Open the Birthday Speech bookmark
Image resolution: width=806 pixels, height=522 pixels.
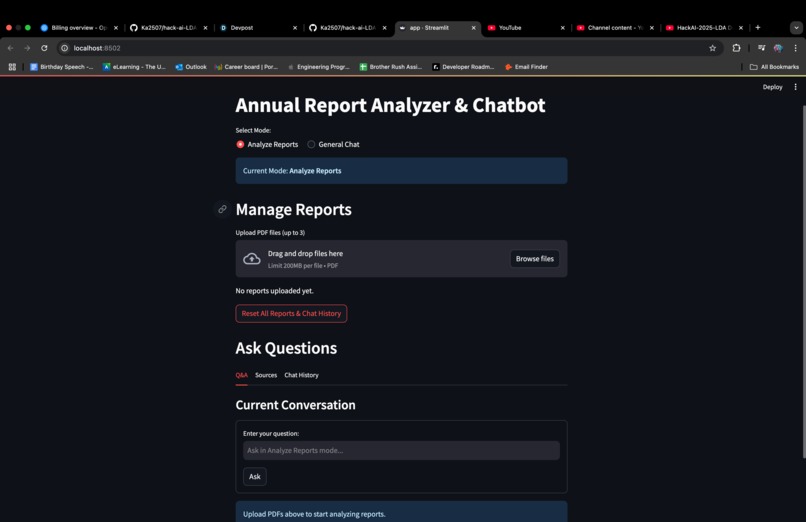click(x=62, y=67)
